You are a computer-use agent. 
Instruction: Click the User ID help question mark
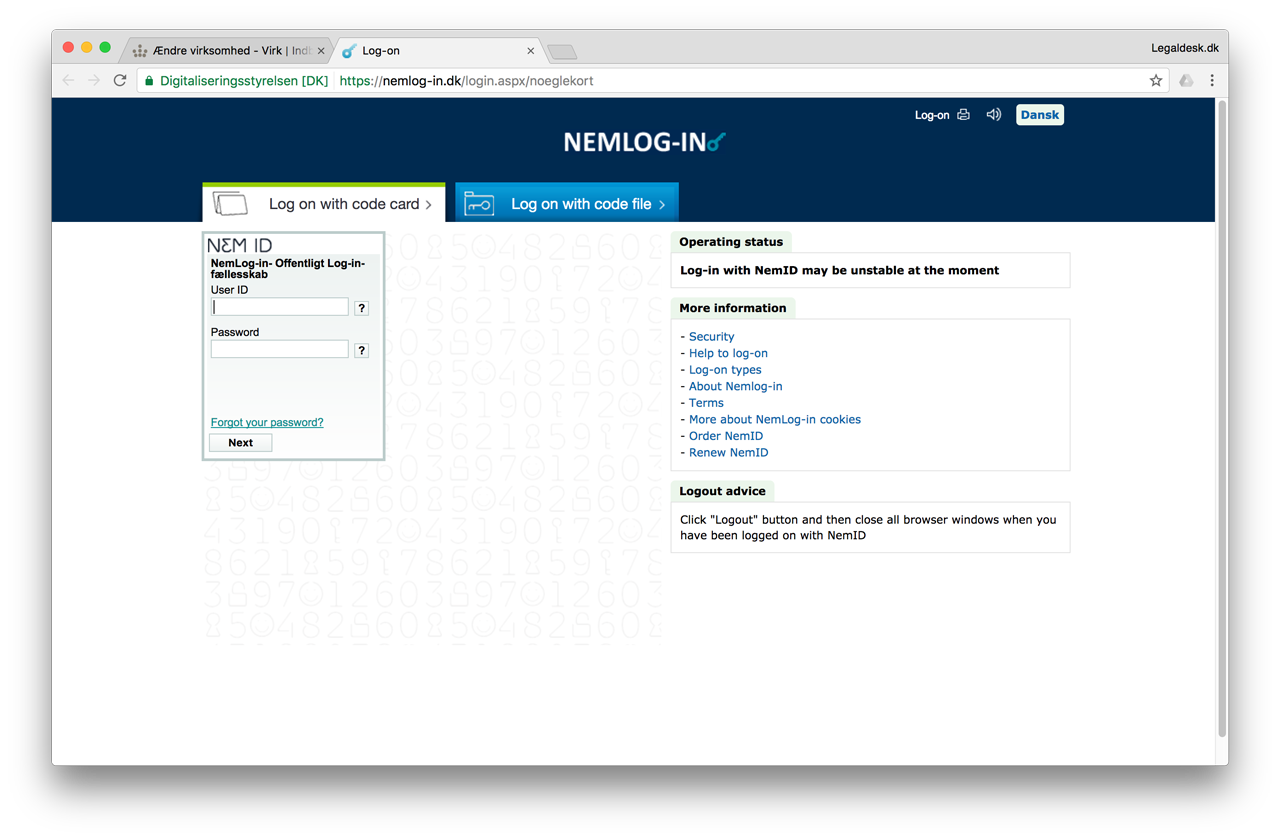click(362, 308)
